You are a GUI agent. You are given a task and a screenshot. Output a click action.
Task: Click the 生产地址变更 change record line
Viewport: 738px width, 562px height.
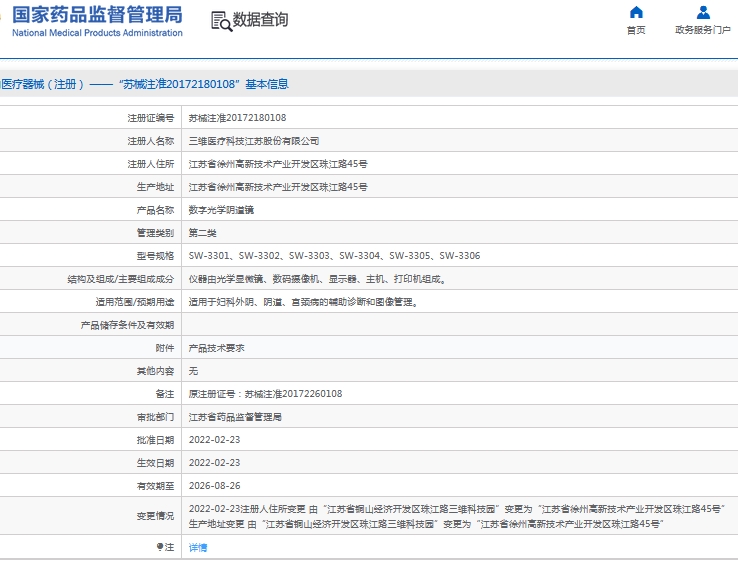pyautogui.click(x=426, y=524)
